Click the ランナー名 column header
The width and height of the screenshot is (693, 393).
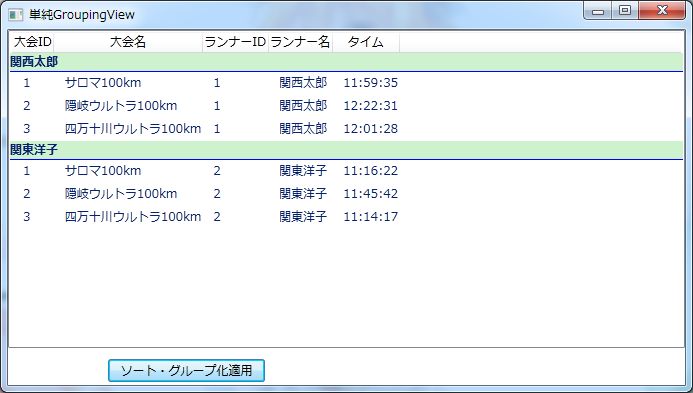click(x=301, y=42)
